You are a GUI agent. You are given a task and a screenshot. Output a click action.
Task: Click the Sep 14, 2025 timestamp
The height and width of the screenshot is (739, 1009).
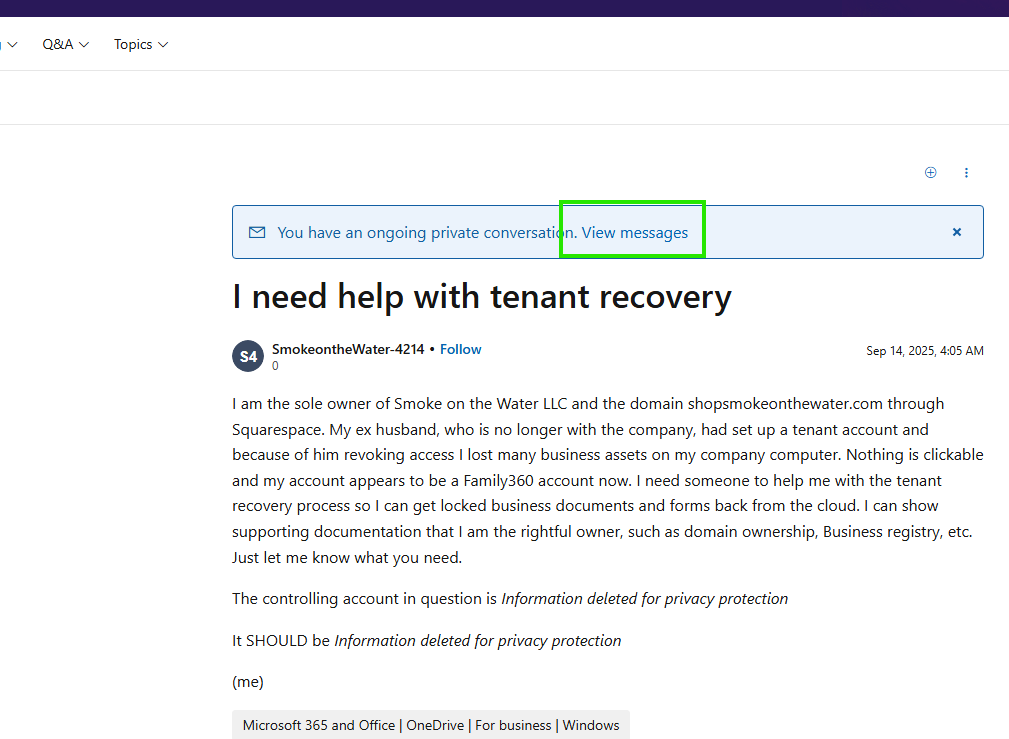925,351
